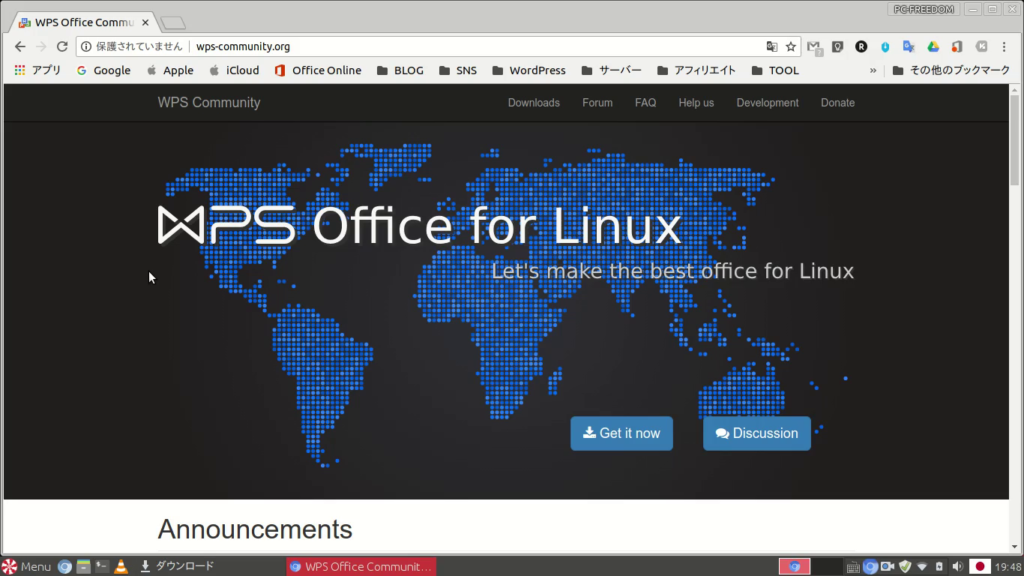The image size is (1024, 576).
Task: Bookmark this page with the star icon
Action: 789,46
